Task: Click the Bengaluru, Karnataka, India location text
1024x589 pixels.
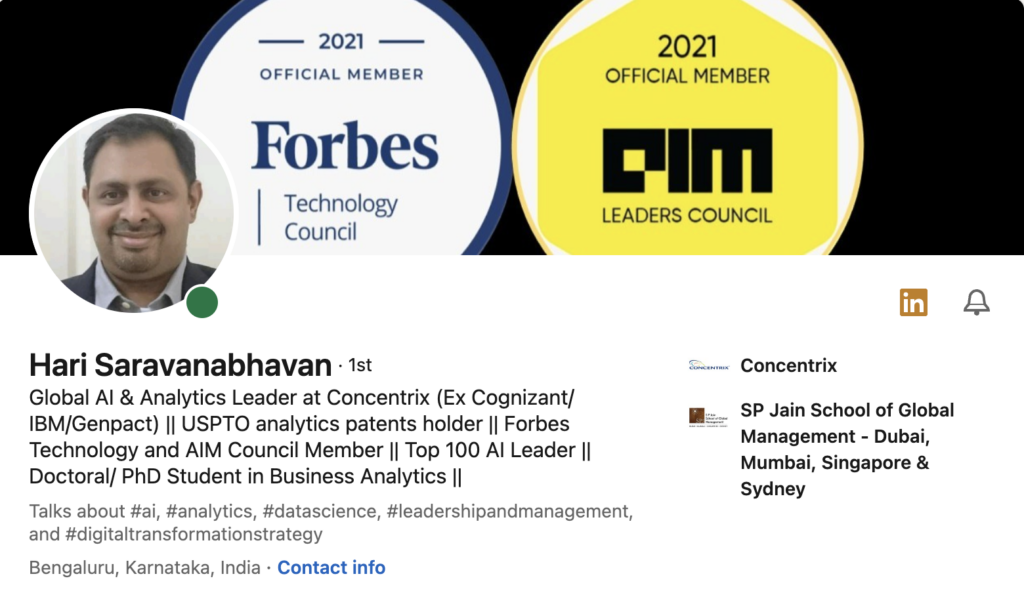Action: [145, 568]
